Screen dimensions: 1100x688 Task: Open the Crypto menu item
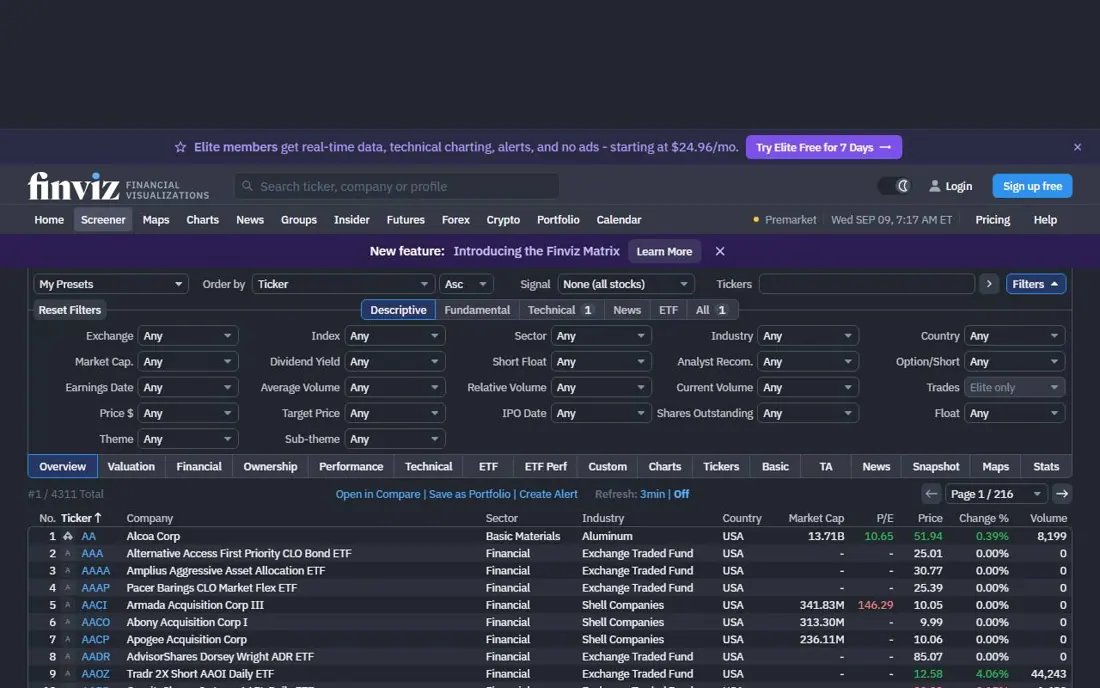(x=503, y=220)
